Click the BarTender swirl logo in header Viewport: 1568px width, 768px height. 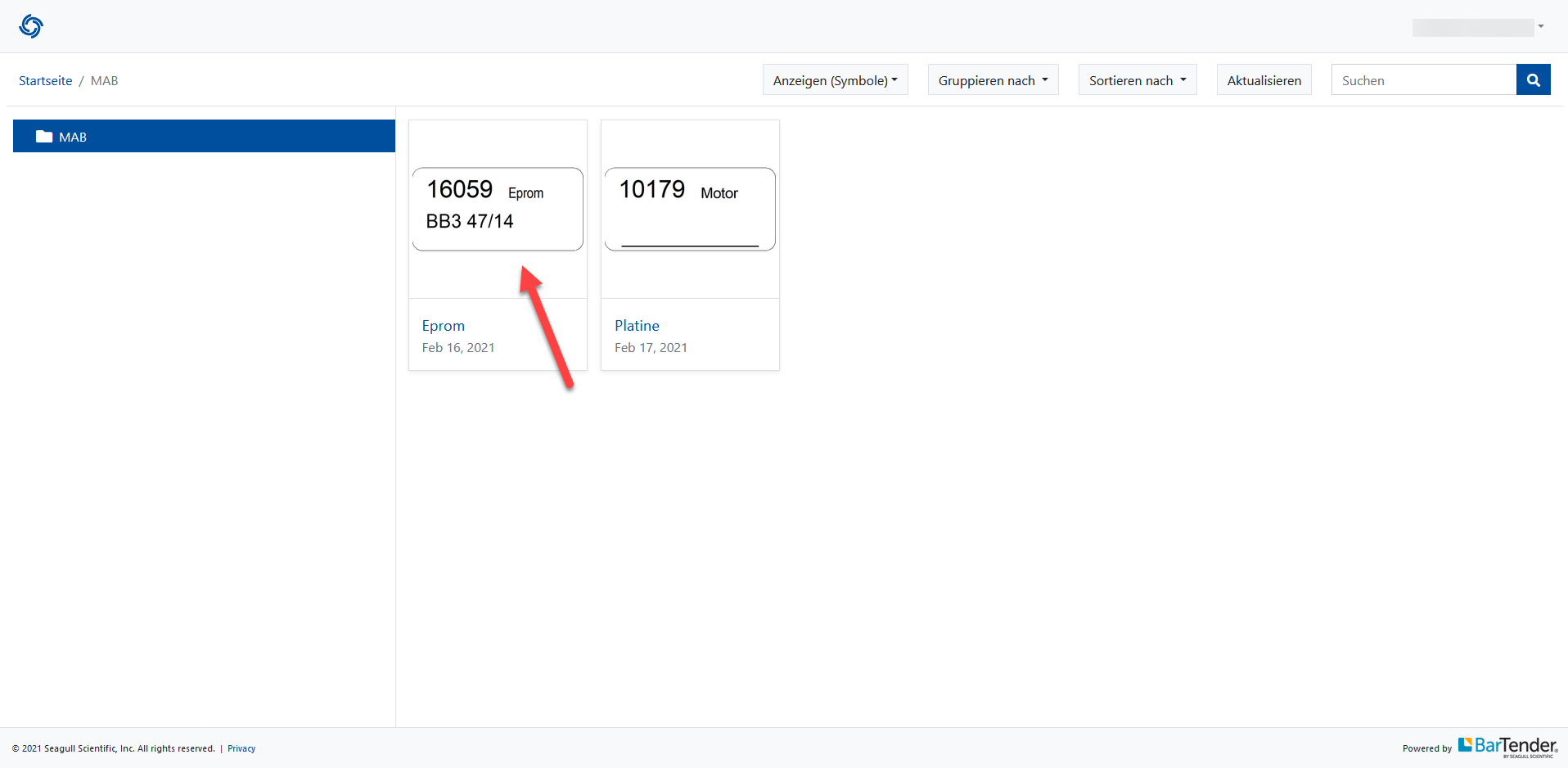click(31, 26)
